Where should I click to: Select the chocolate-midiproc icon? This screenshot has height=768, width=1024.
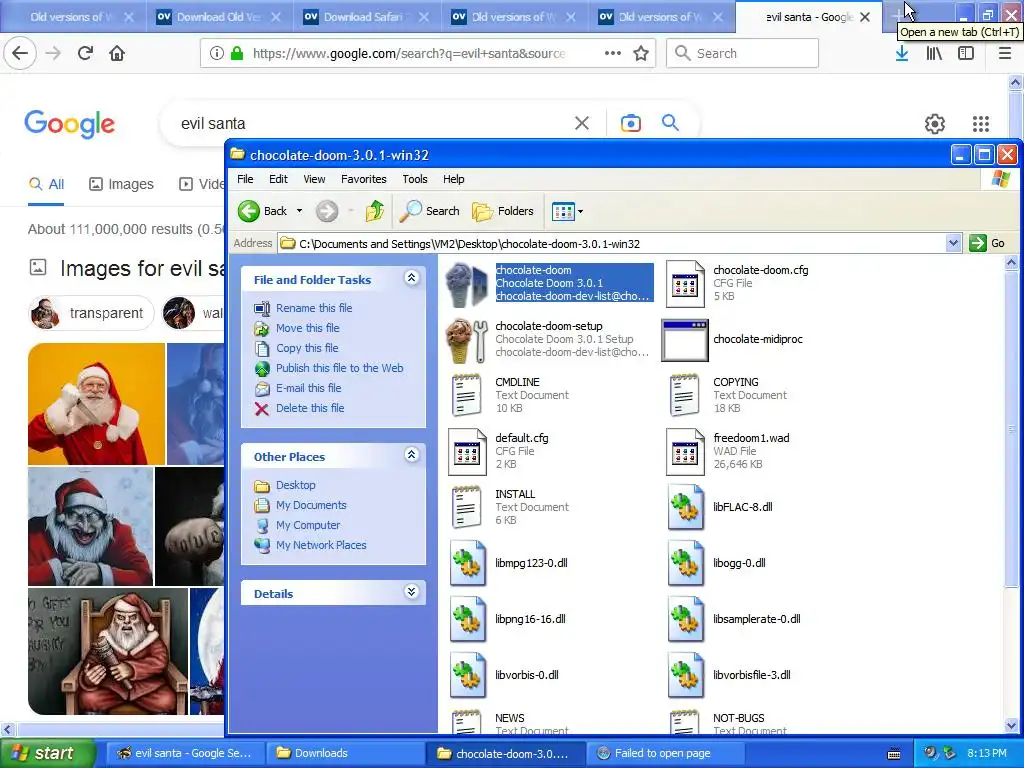click(x=685, y=340)
